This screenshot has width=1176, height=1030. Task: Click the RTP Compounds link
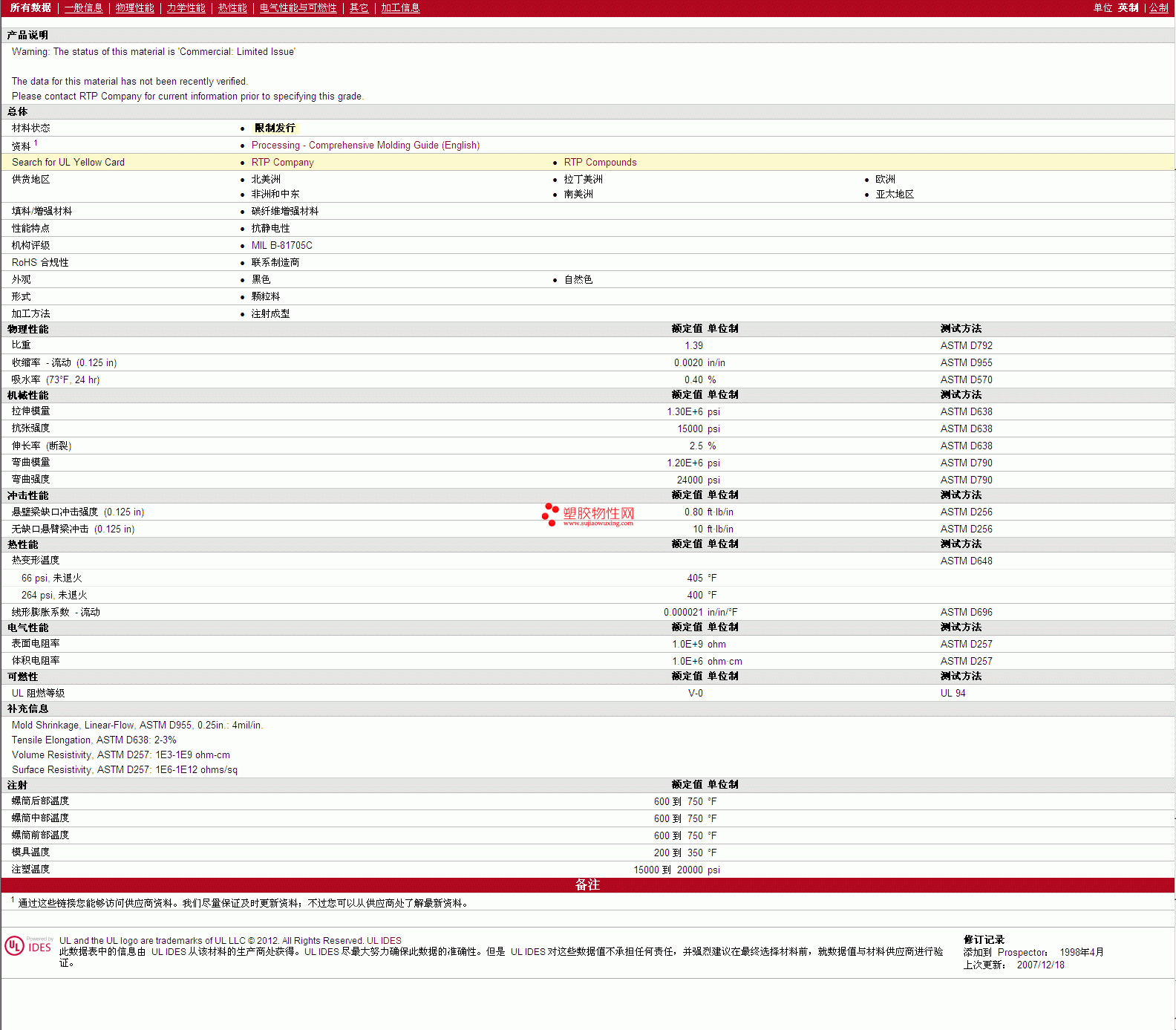(x=600, y=163)
